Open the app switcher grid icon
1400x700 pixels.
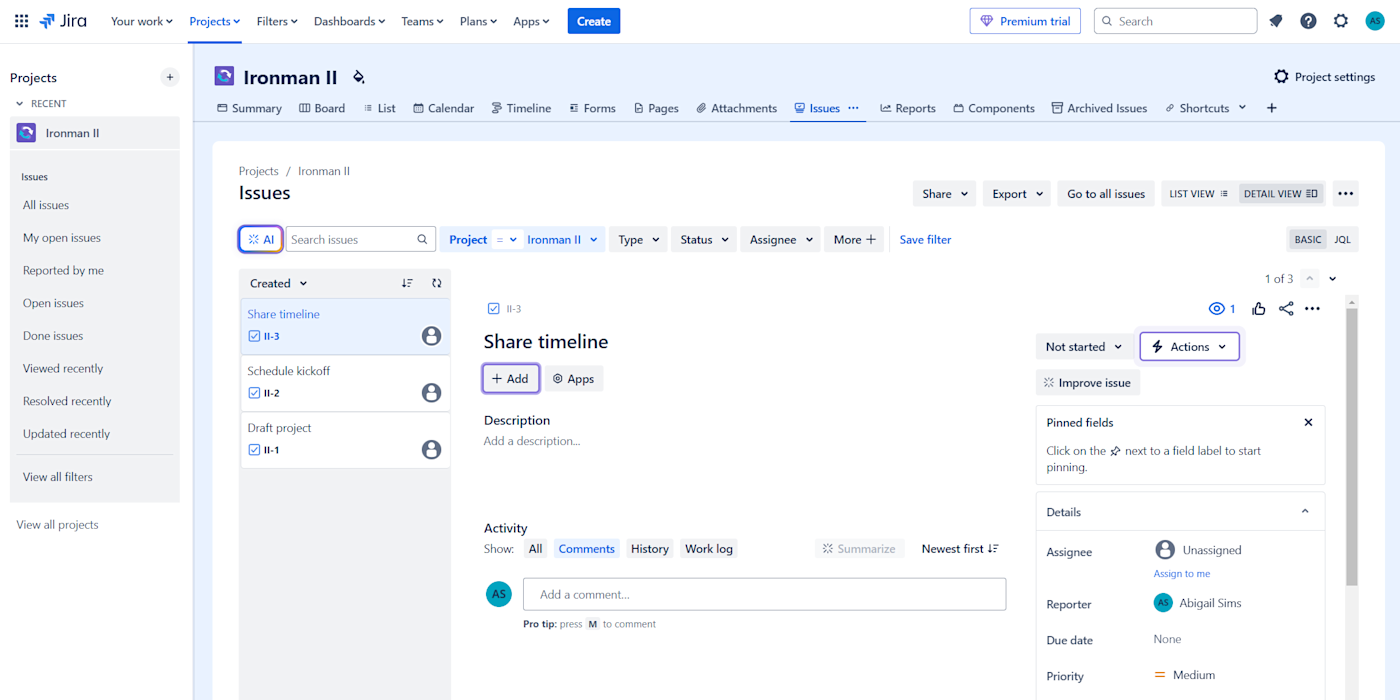pyautogui.click(x=21, y=21)
